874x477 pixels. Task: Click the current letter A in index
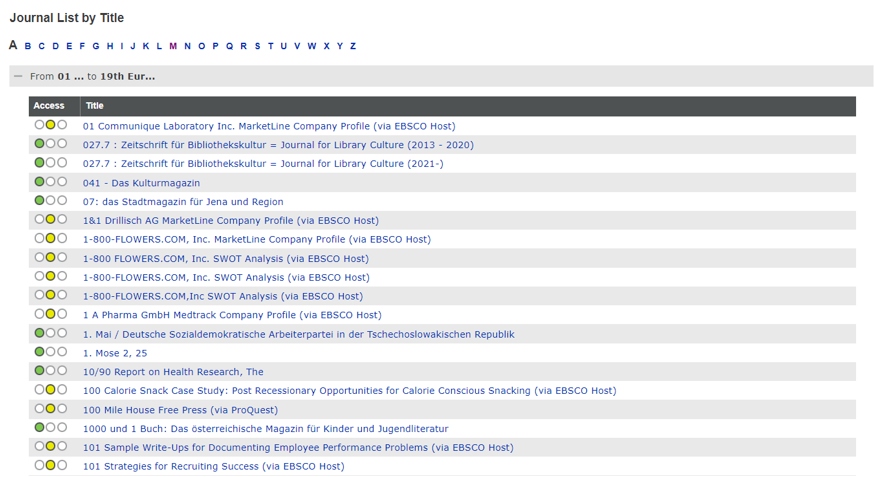point(13,45)
